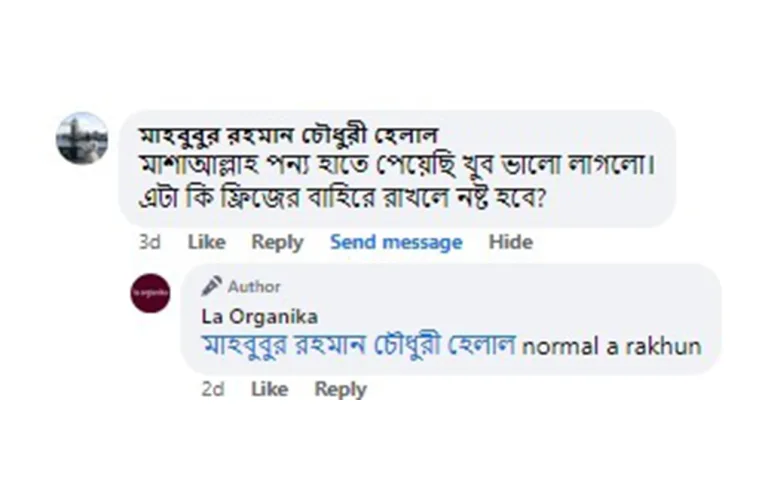This screenshot has width=768, height=498.
Task: Like the La Organika reply
Action: coord(269,389)
